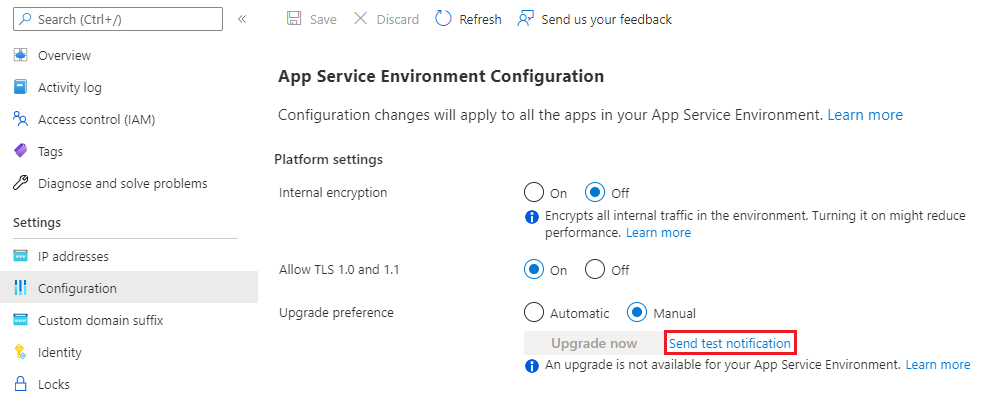Click the Diagnose and solve problems wrench icon
This screenshot has height=402, width=1005.
click(x=20, y=183)
